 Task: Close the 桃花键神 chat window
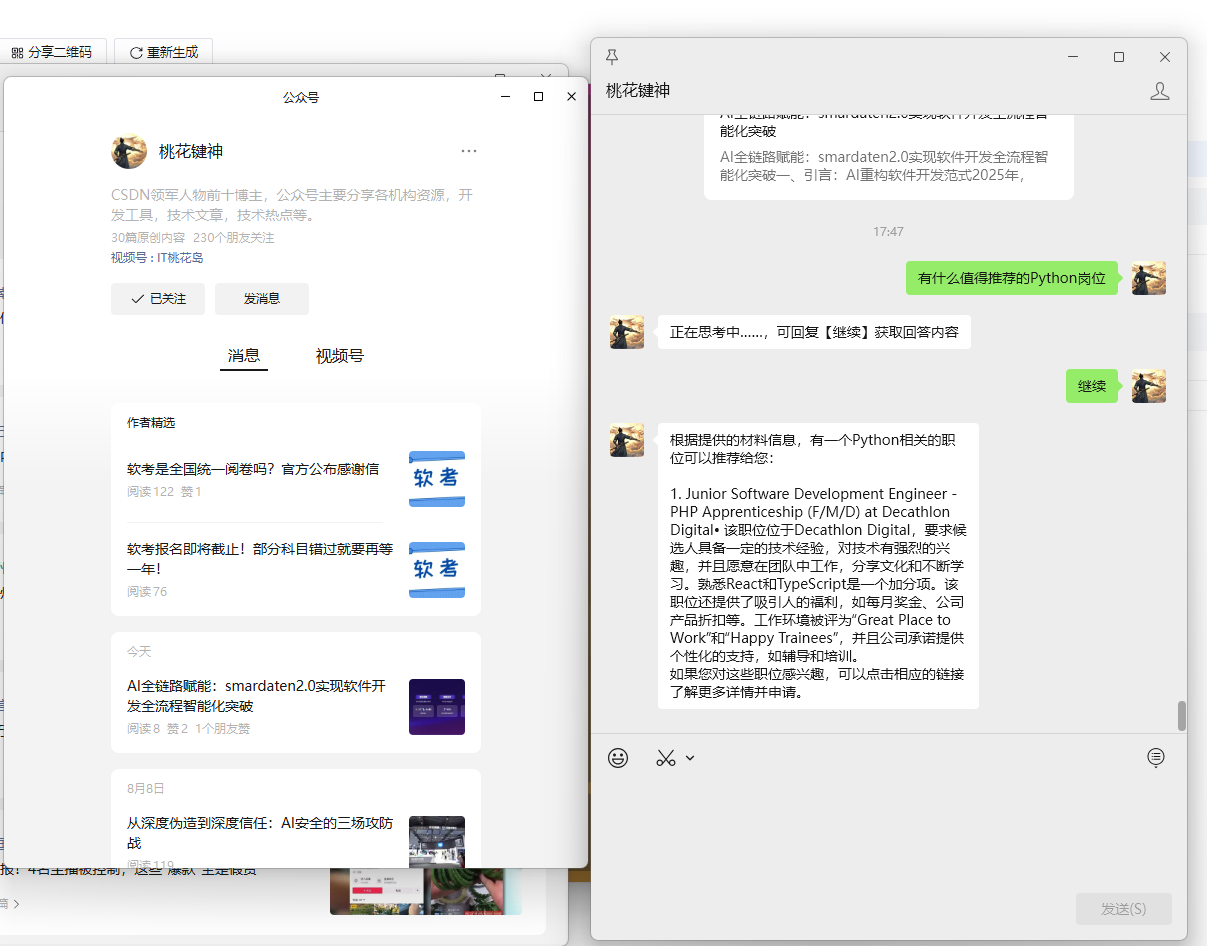[1165, 57]
